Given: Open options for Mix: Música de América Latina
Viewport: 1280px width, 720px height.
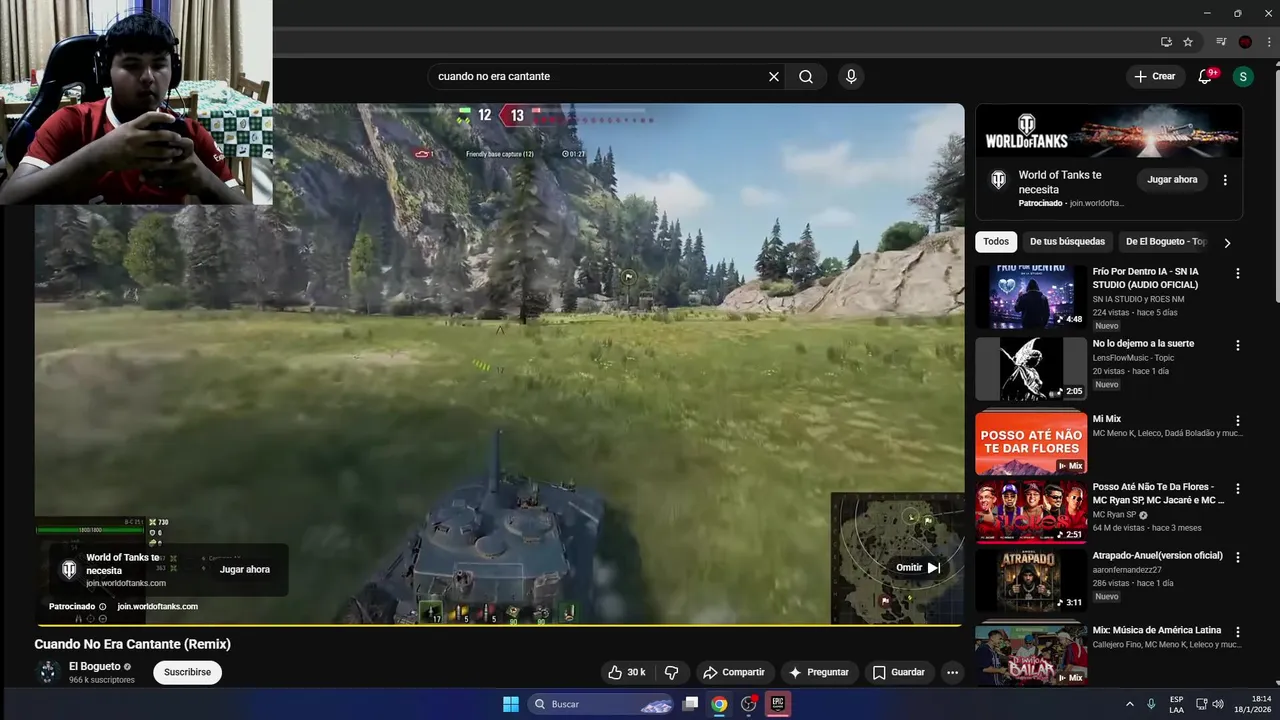Looking at the screenshot, I should [1238, 632].
